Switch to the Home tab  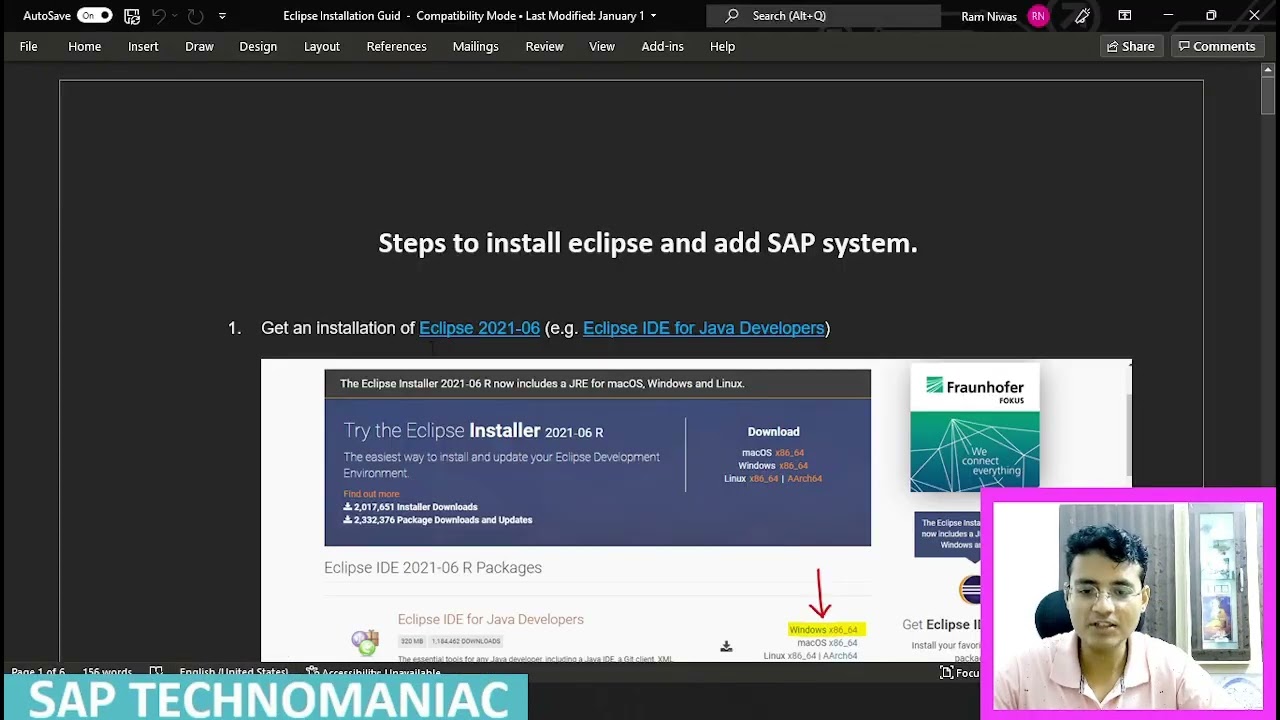(x=84, y=46)
